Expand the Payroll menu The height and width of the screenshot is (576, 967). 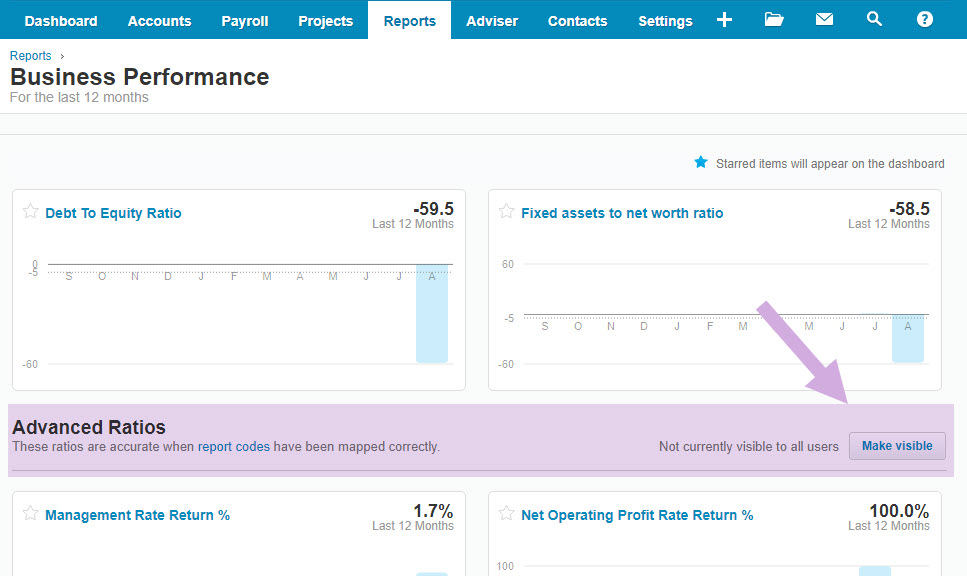coord(245,21)
